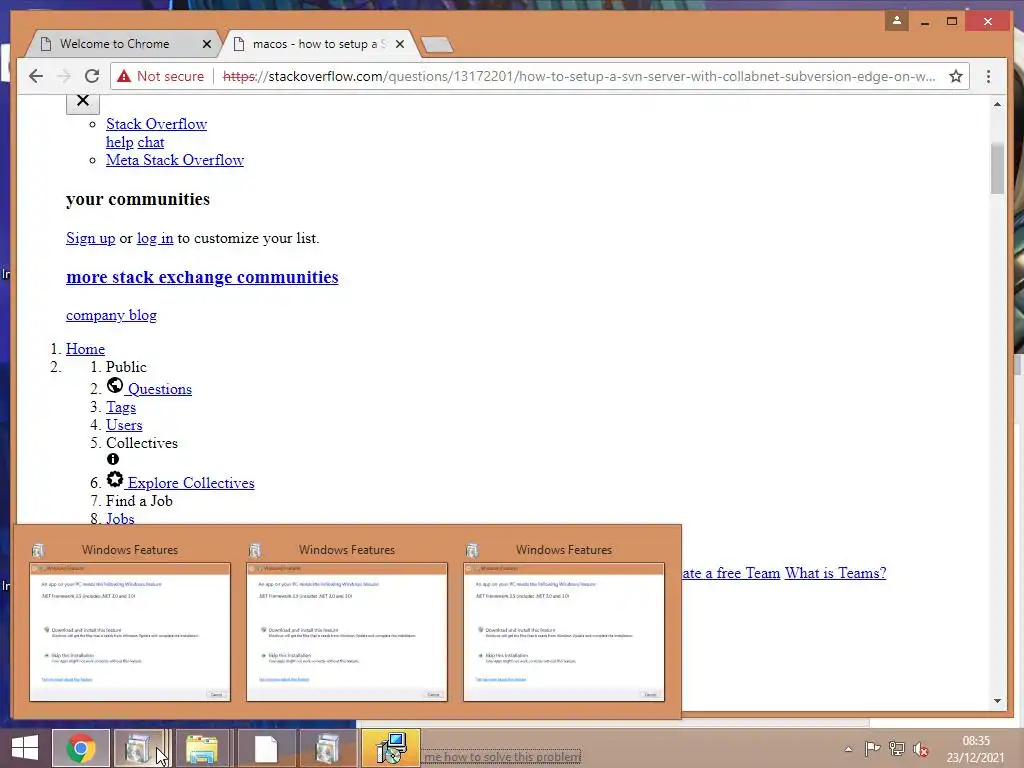
Task: Go to the Home link
Action: coord(86,349)
